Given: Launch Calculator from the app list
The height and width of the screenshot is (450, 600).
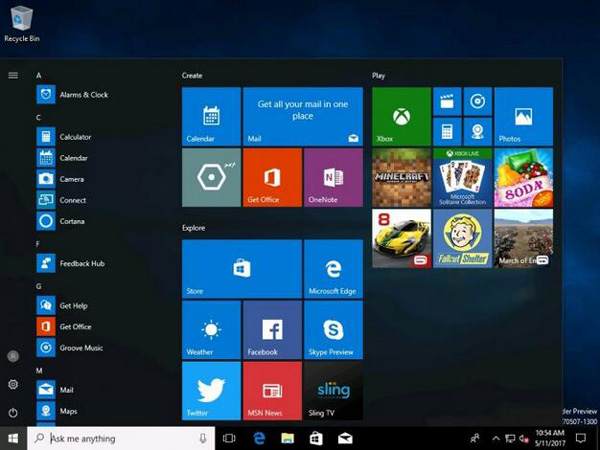Looking at the screenshot, I should tap(64, 137).
